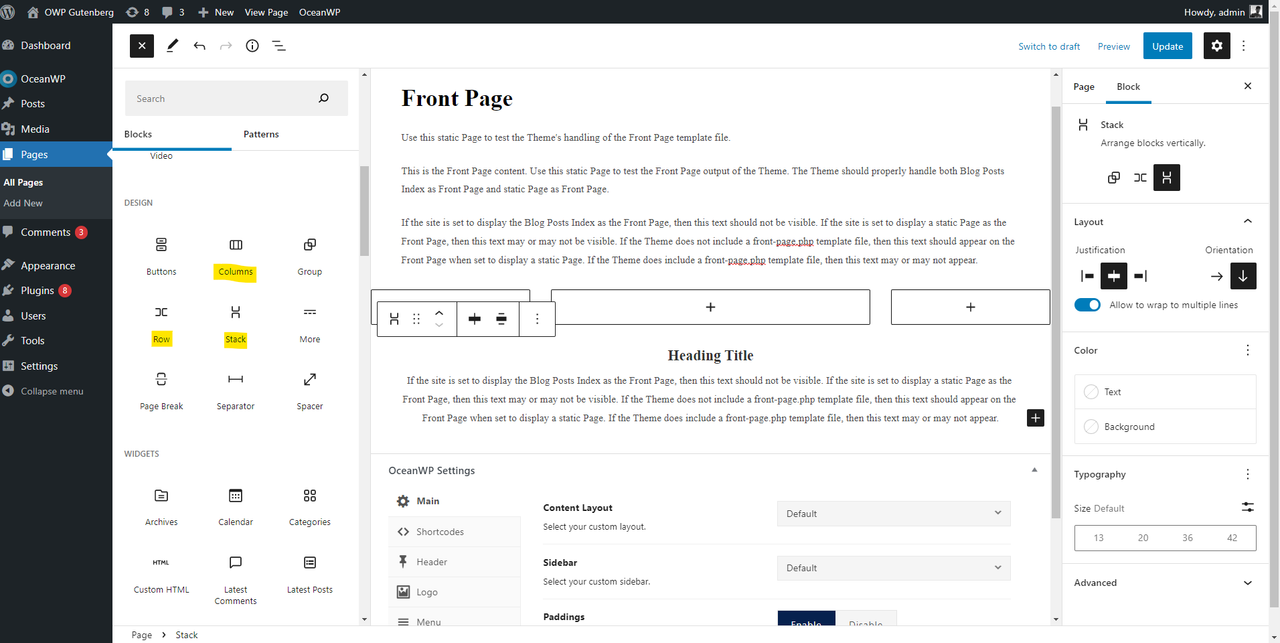The image size is (1280, 643).
Task: Open the document Details info icon
Action: [252, 46]
